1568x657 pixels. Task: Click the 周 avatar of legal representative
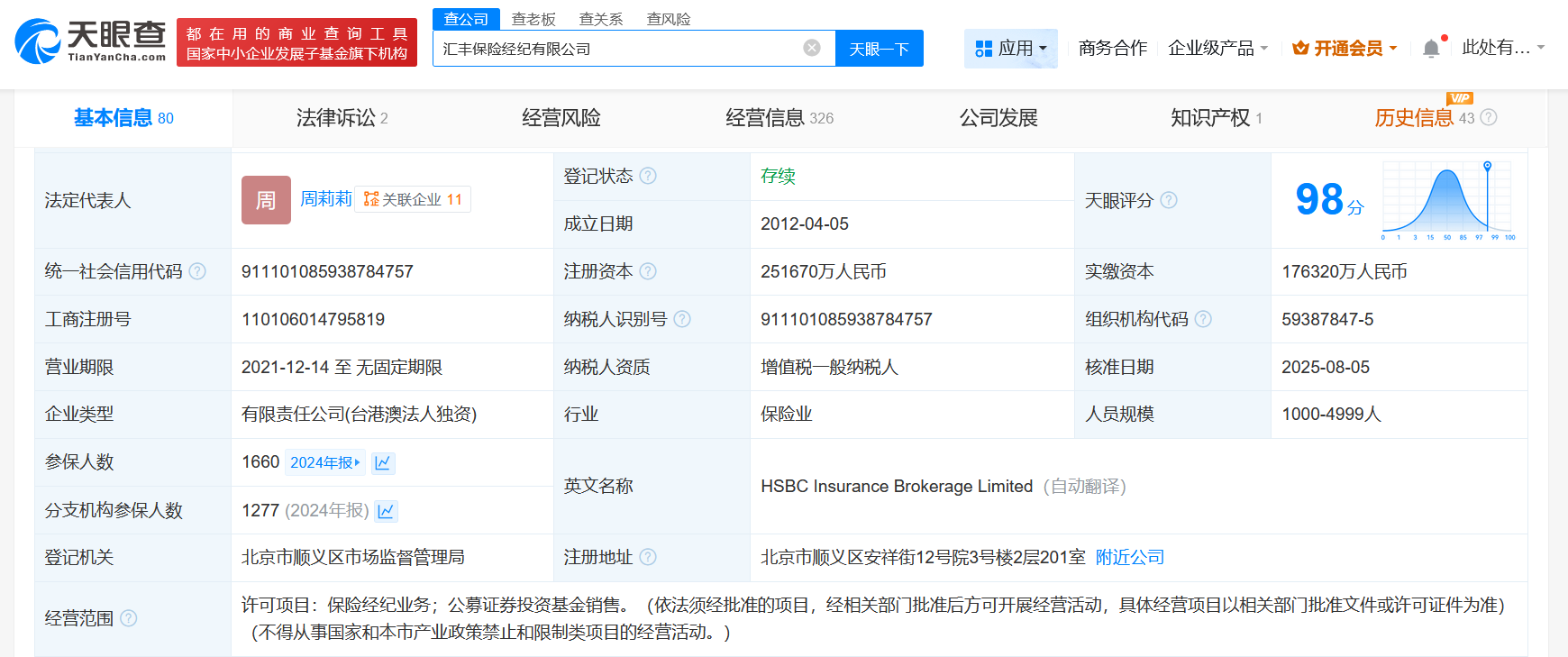pyautogui.click(x=266, y=200)
